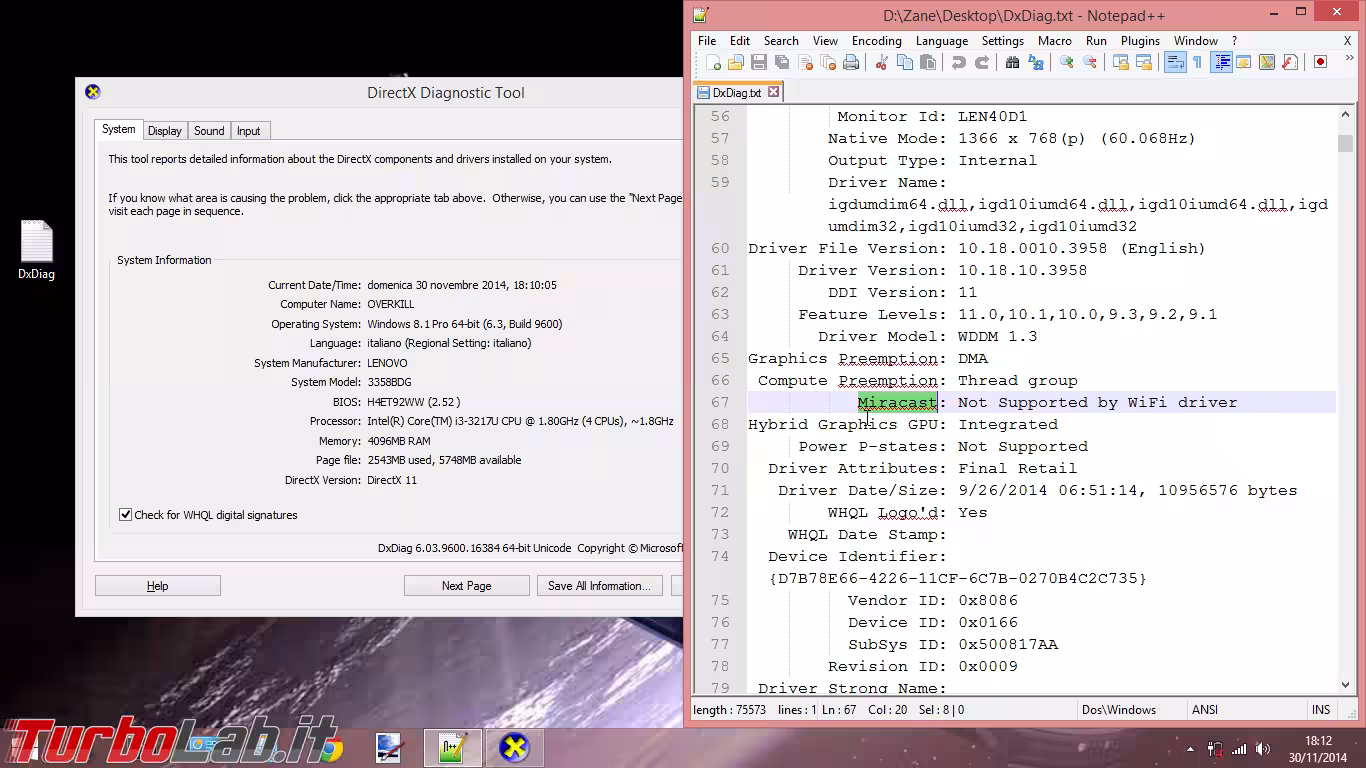Image resolution: width=1366 pixels, height=768 pixels.
Task: Open the Find dialog via the binoculars icon
Action: [1014, 62]
